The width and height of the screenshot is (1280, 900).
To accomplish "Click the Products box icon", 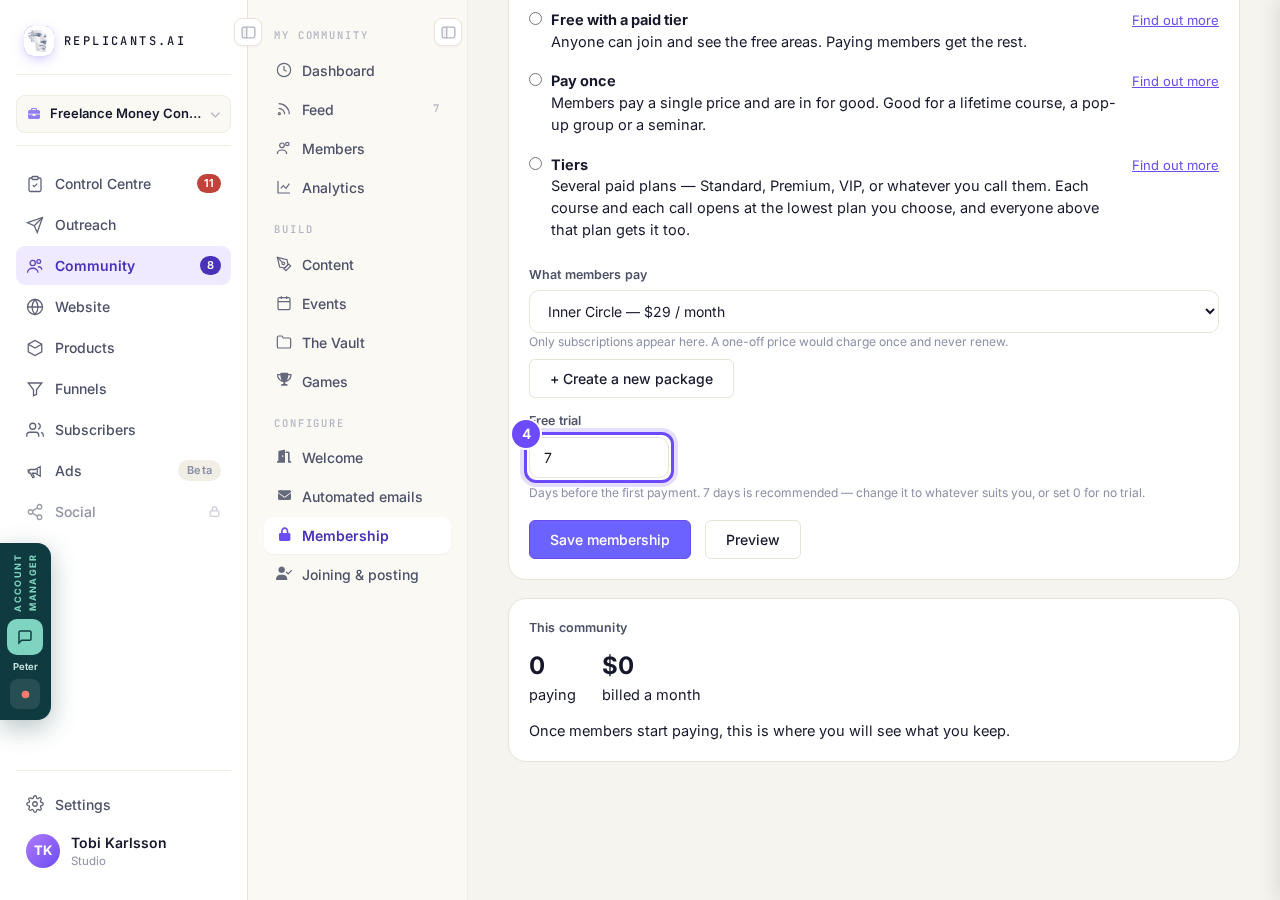I will click(x=35, y=348).
